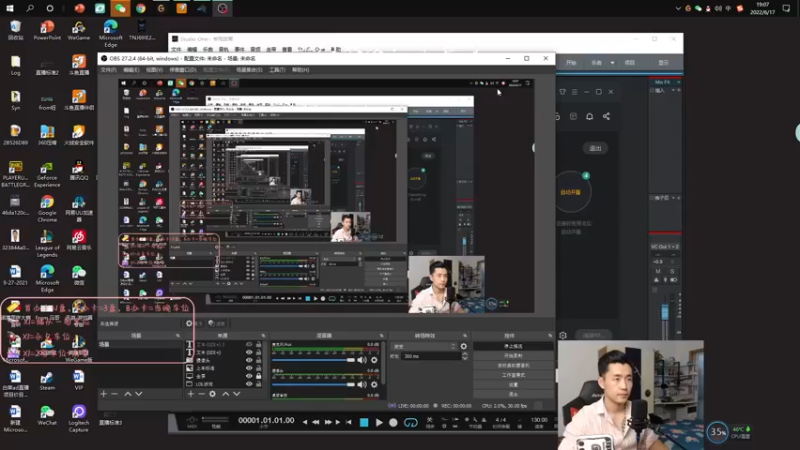Click the notification bell icon in side panel
Image resolution: width=800 pixels, height=450 pixels.
click(x=589, y=116)
